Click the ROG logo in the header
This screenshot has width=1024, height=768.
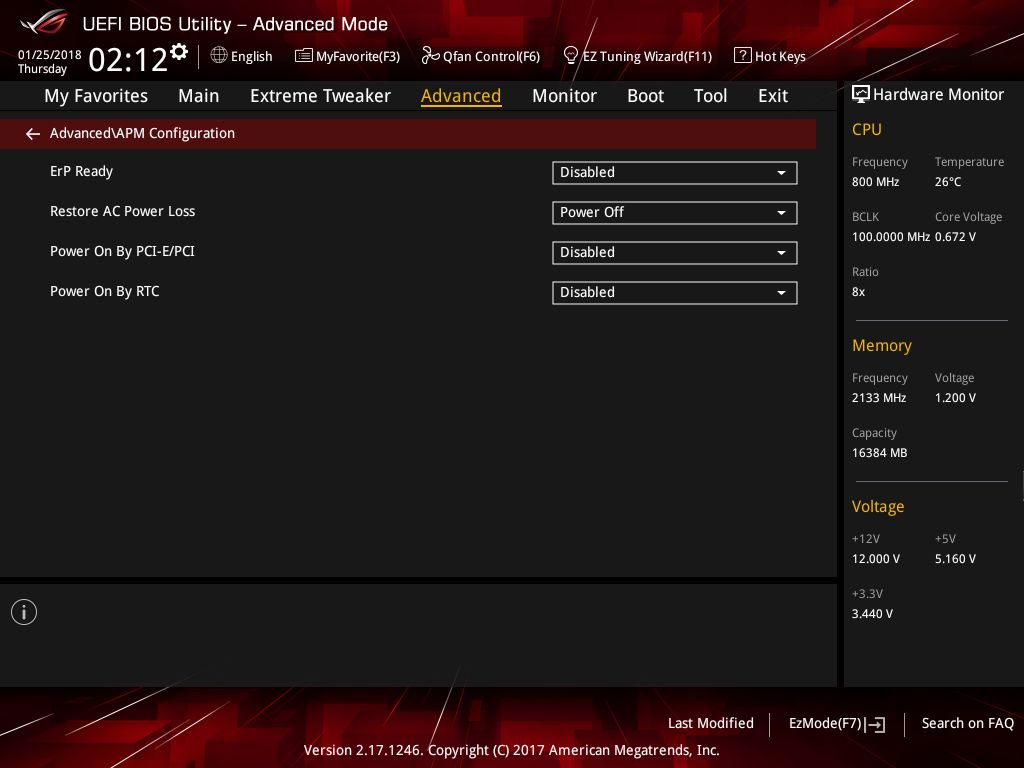(43, 23)
